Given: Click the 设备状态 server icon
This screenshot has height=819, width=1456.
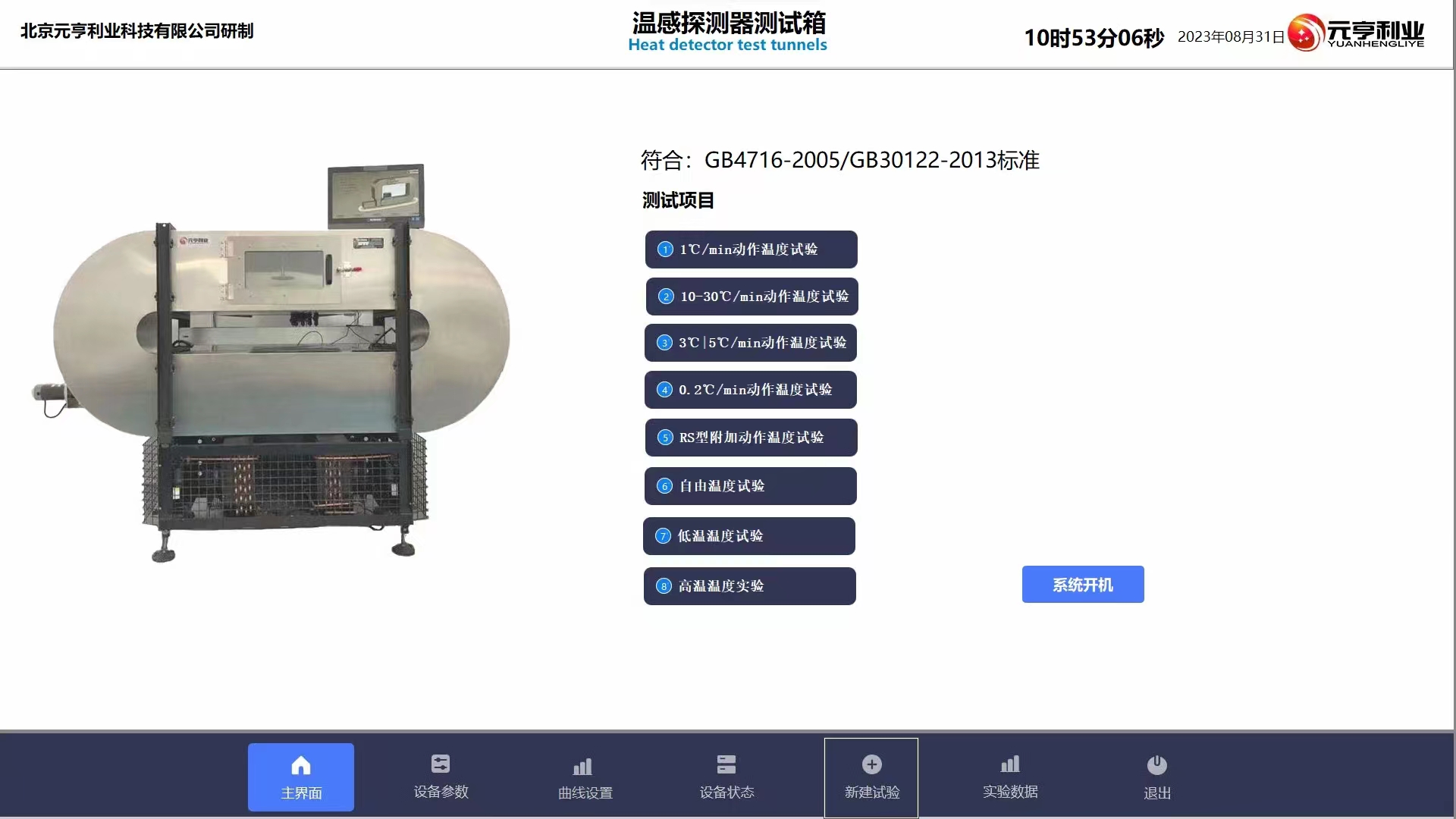Looking at the screenshot, I should point(726,764).
